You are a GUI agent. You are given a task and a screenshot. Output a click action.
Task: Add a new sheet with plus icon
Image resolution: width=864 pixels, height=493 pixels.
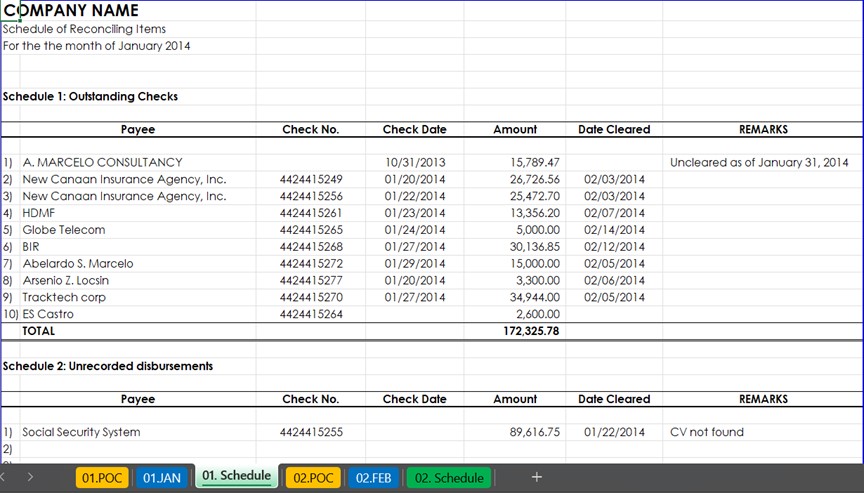click(537, 477)
